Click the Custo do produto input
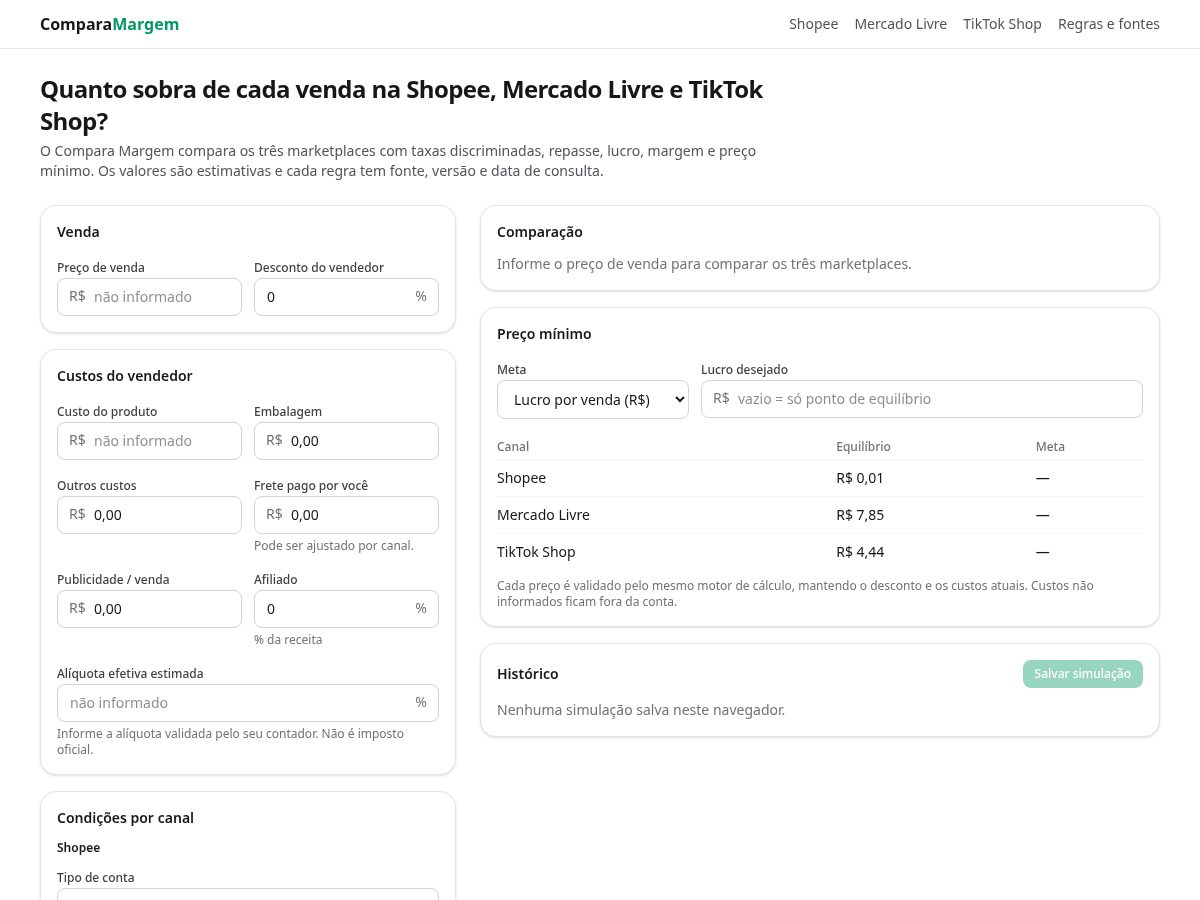Screen dimensions: 1200x900 click(149, 441)
